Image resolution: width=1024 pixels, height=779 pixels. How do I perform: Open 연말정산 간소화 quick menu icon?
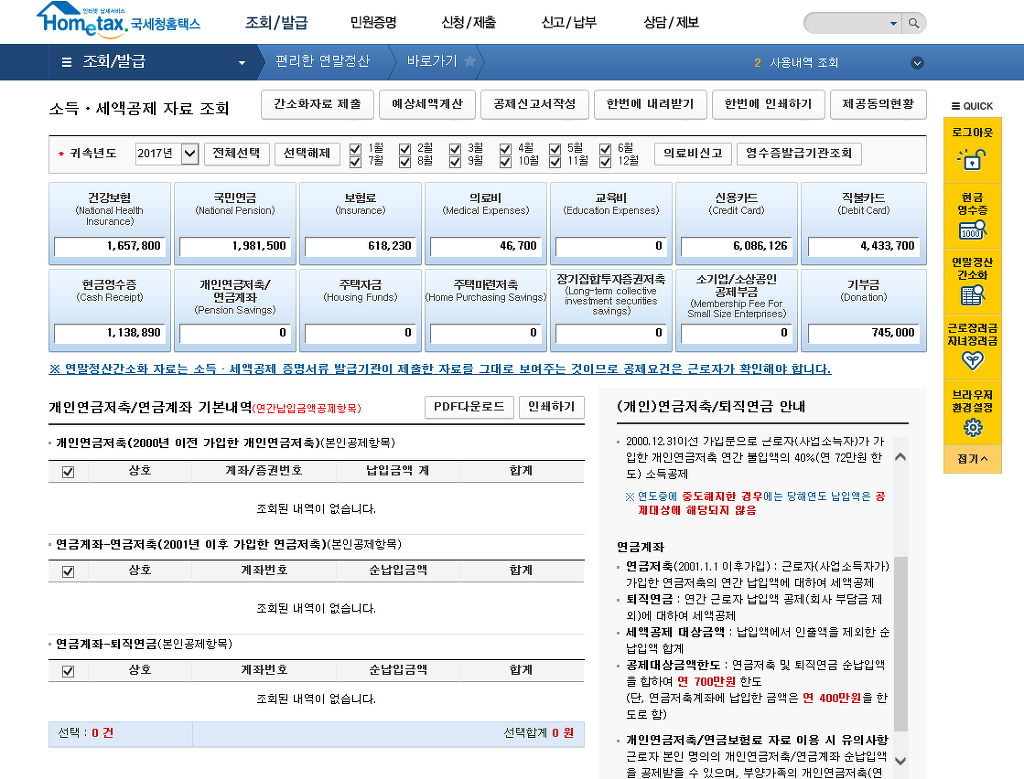click(x=972, y=294)
